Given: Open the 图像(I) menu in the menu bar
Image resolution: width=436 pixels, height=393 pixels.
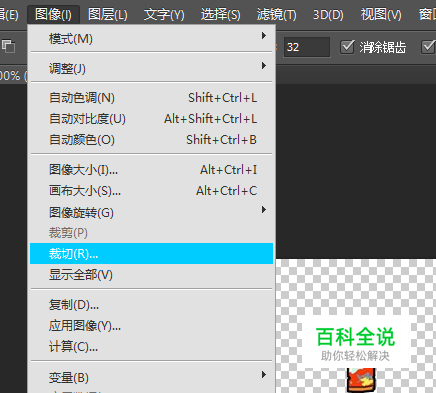Looking at the screenshot, I should (x=53, y=15).
